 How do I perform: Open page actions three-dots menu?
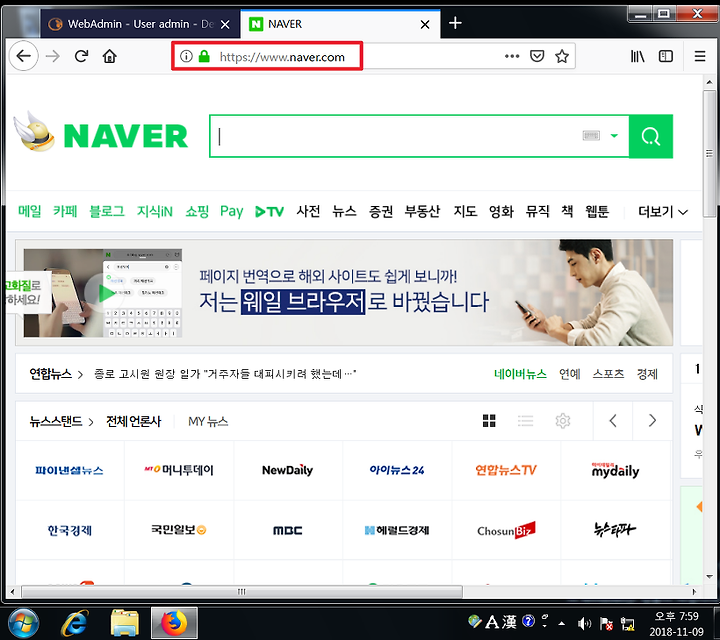[x=512, y=56]
